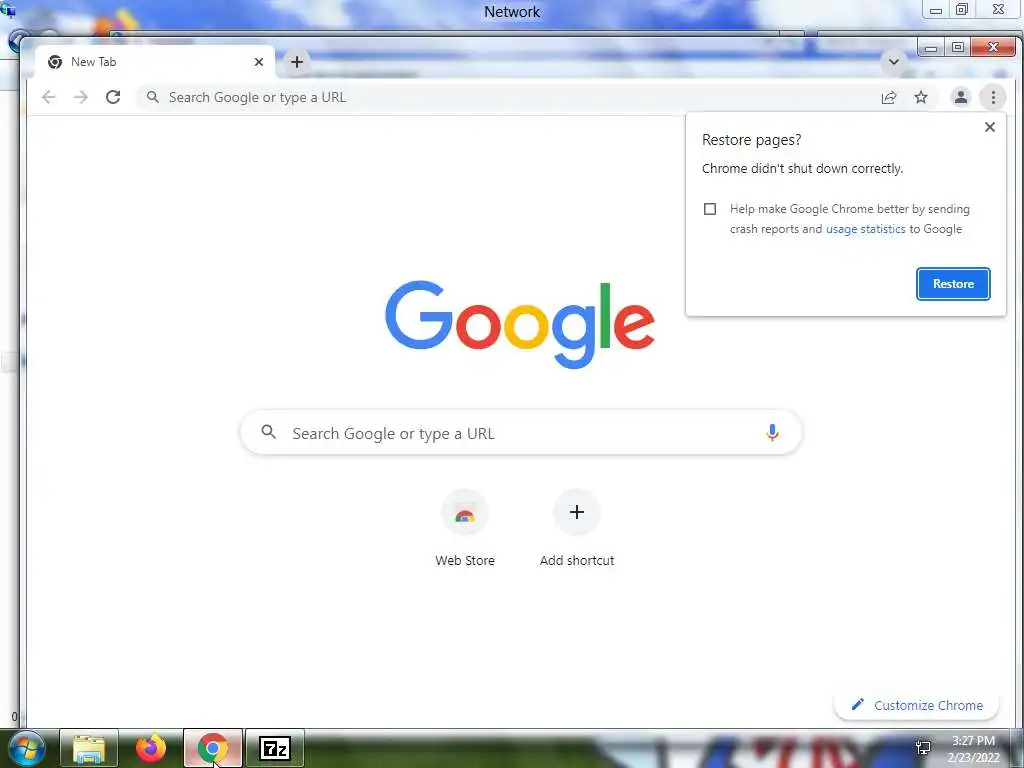
Task: Open a new tab with the plus button
Action: (x=296, y=62)
